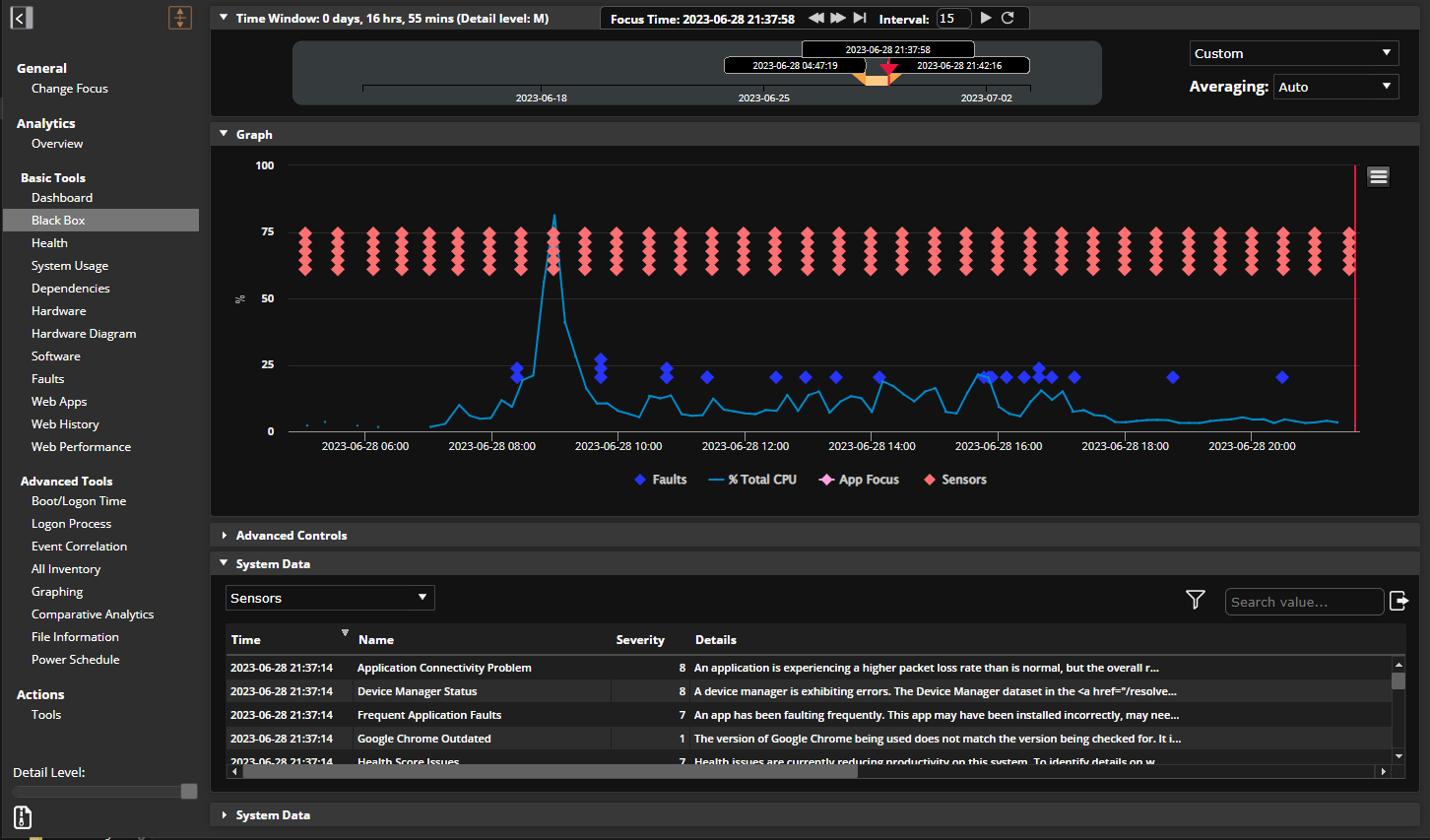The image size is (1430, 840).
Task: Collapse the Graph section
Action: (x=224, y=134)
